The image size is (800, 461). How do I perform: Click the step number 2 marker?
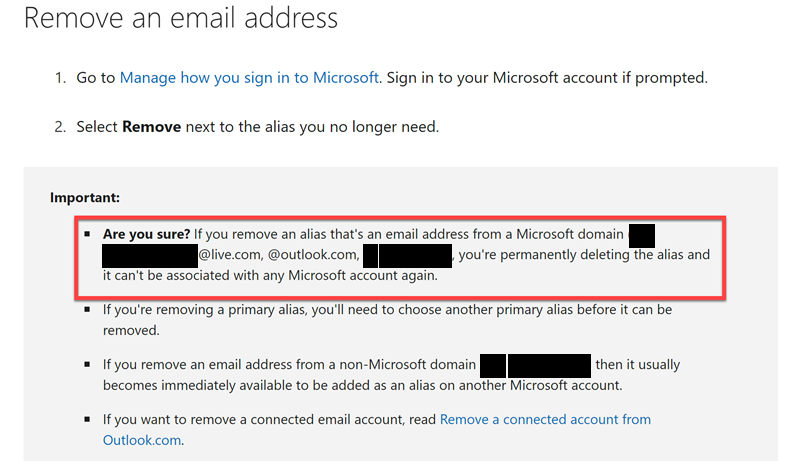60,128
